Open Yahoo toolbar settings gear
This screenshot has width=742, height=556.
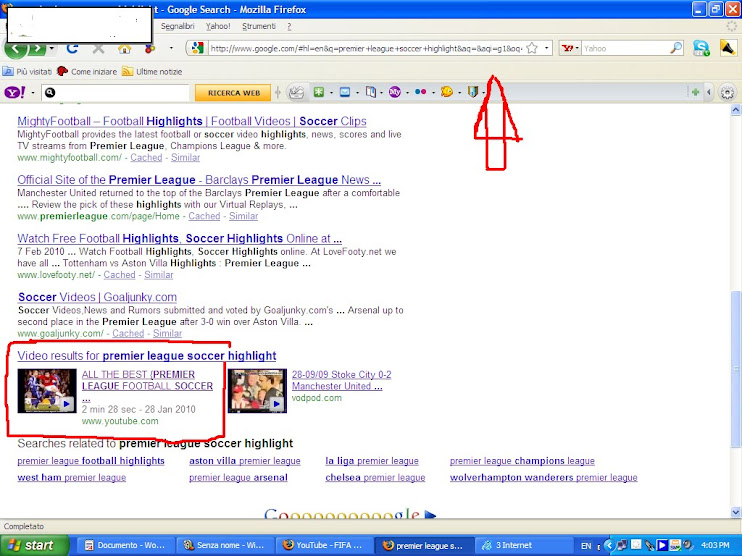coord(727,92)
